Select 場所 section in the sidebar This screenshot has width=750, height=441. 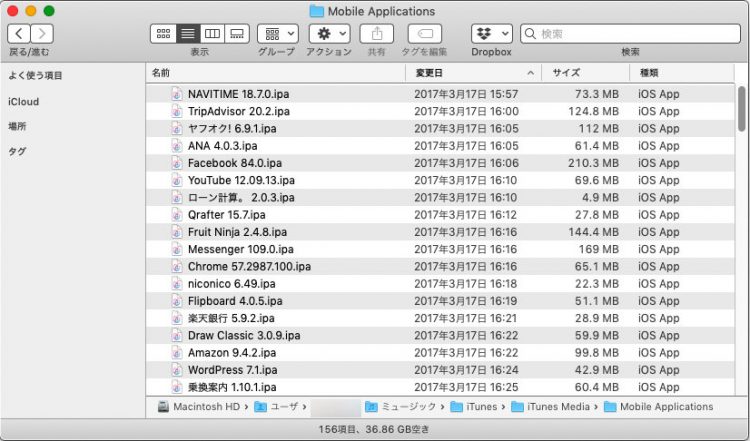[17, 126]
